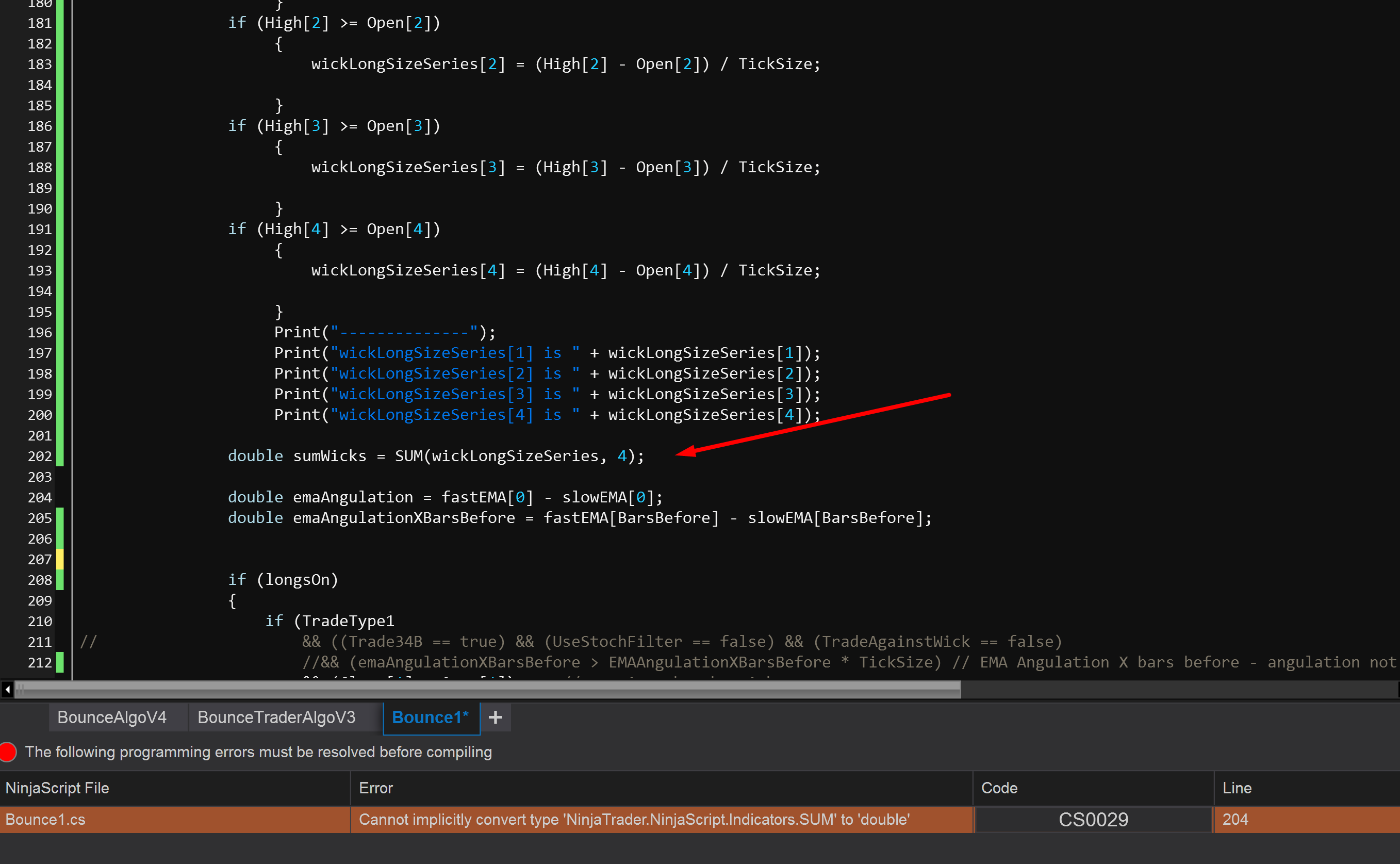Image resolution: width=1400 pixels, height=864 pixels.
Task: Click the NinjaScript File column header
Action: pyautogui.click(x=175, y=788)
